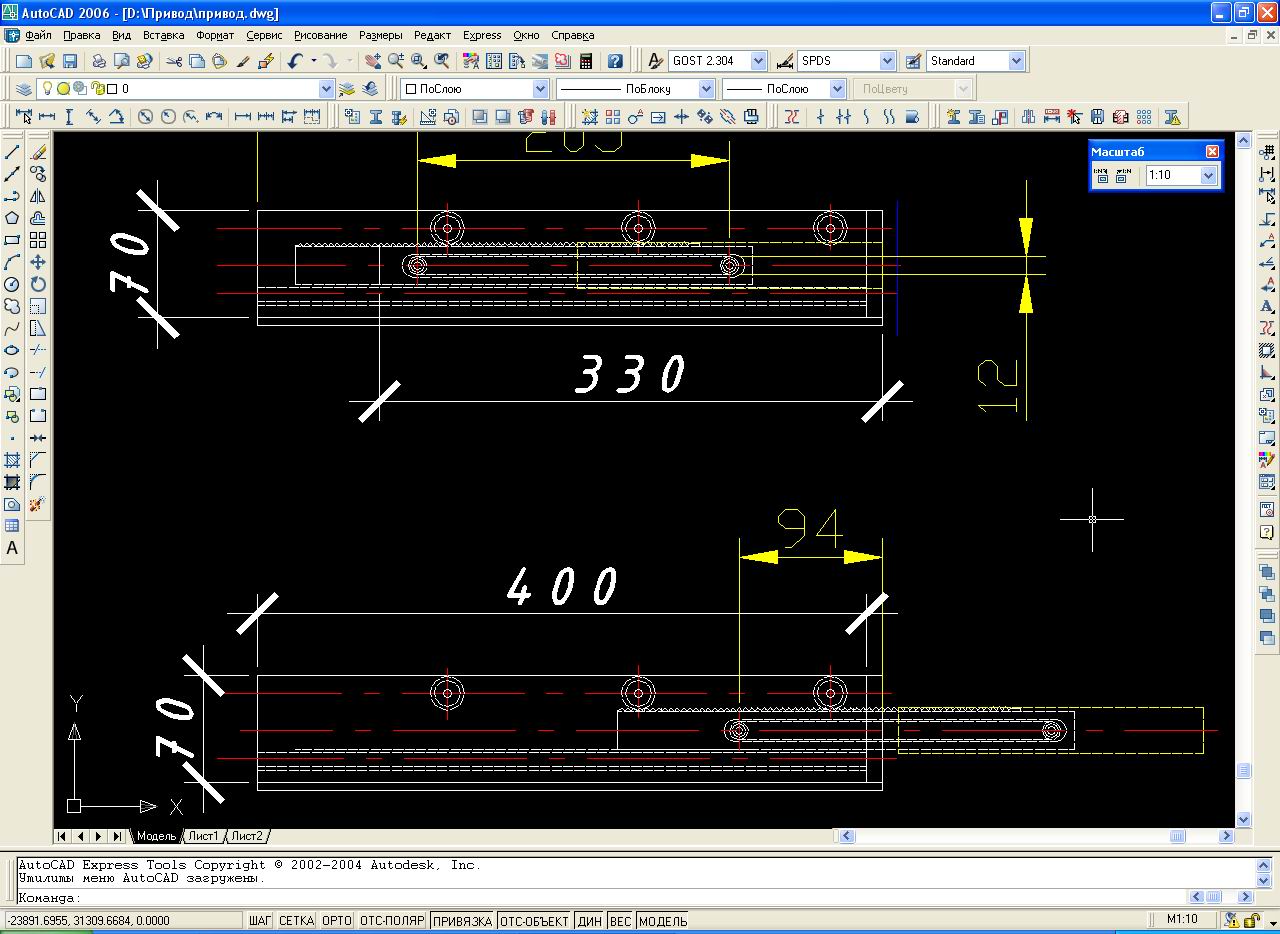Click the МОДЕЛЬ status bar button
This screenshot has height=934, width=1280.
click(662, 920)
